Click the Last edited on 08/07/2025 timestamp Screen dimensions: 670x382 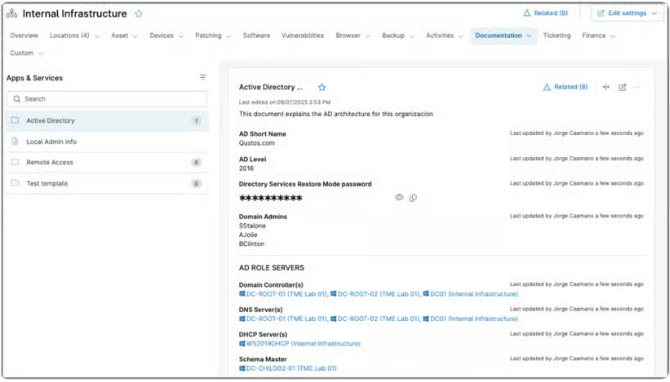[x=285, y=102]
